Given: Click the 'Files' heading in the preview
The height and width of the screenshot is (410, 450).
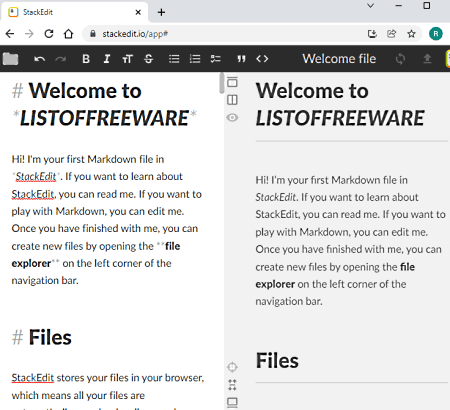Looking at the screenshot, I should [x=277, y=360].
